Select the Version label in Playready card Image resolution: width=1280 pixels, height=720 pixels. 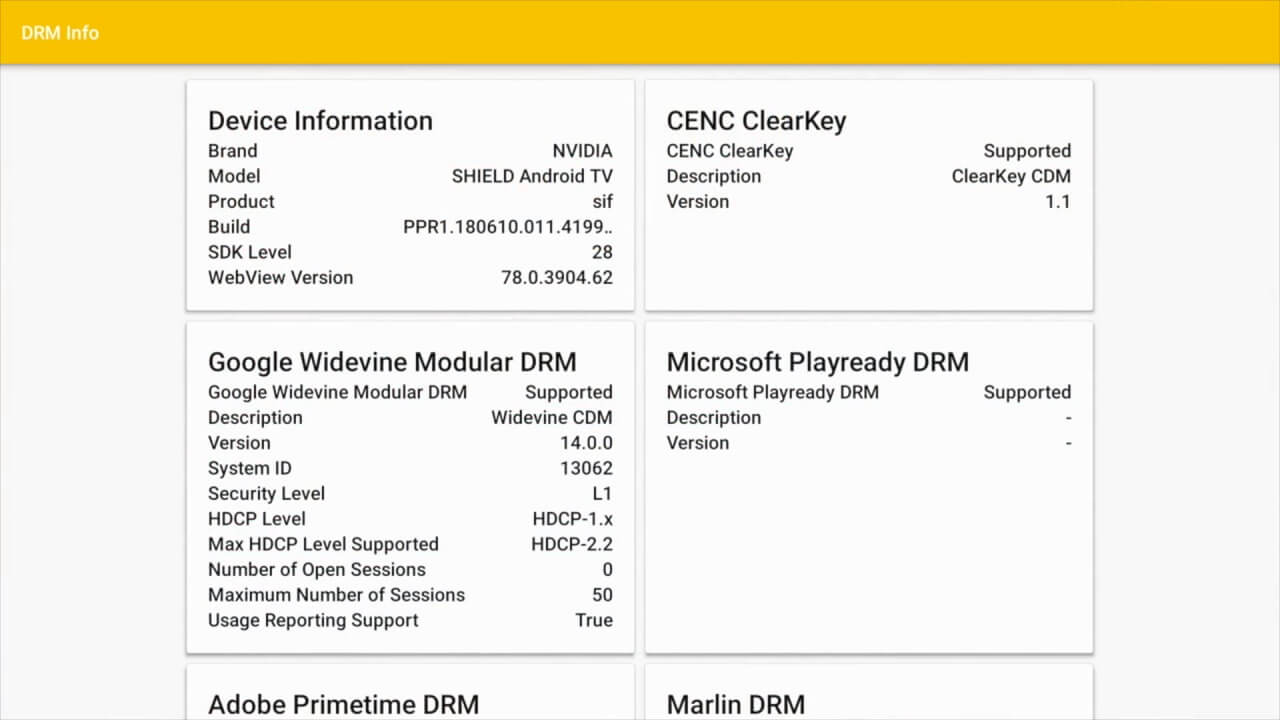(x=698, y=443)
